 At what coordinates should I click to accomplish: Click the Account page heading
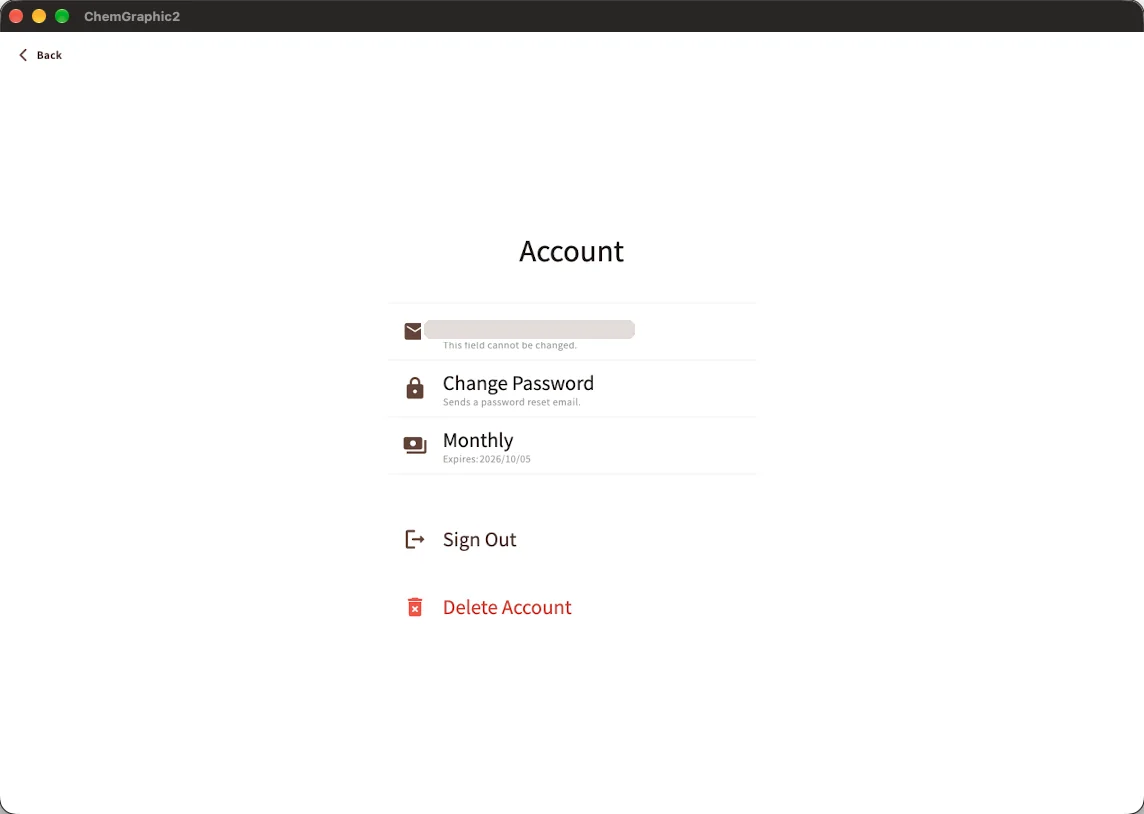pos(571,252)
